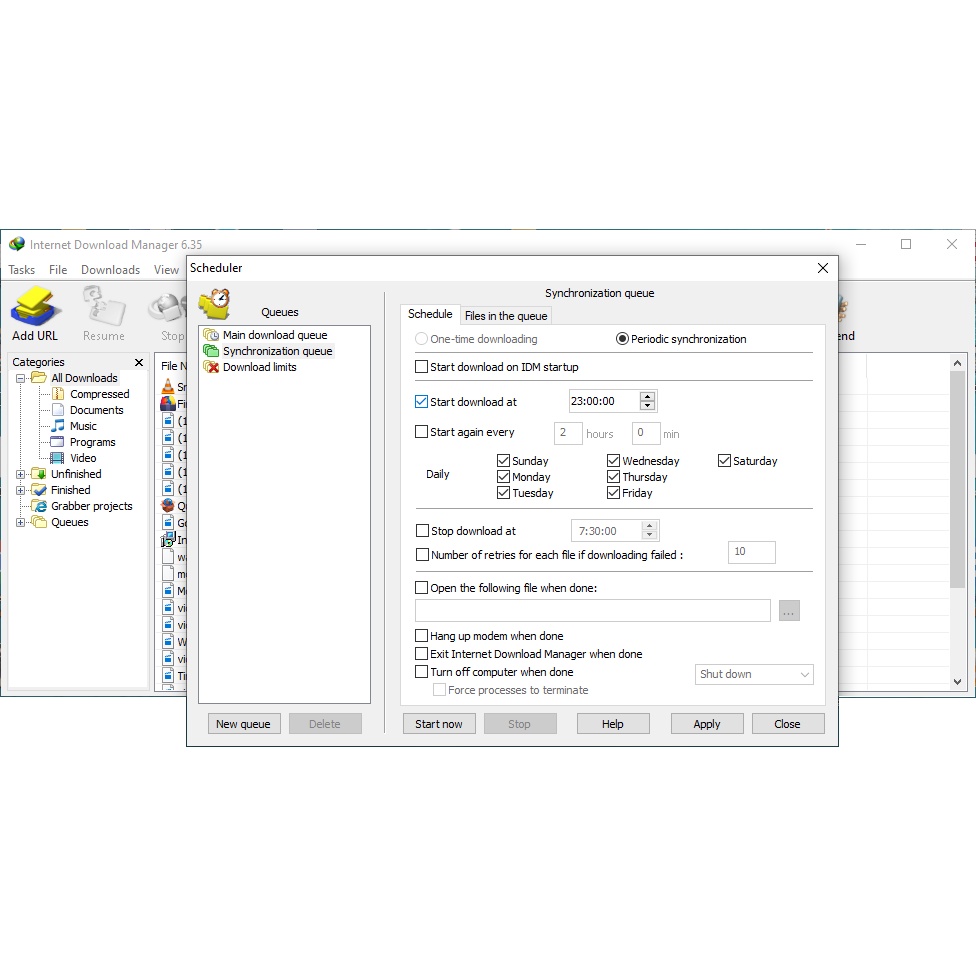Screen dimensions: 976x976
Task: Open the Download limits queue entry
Action: pyautogui.click(x=259, y=367)
